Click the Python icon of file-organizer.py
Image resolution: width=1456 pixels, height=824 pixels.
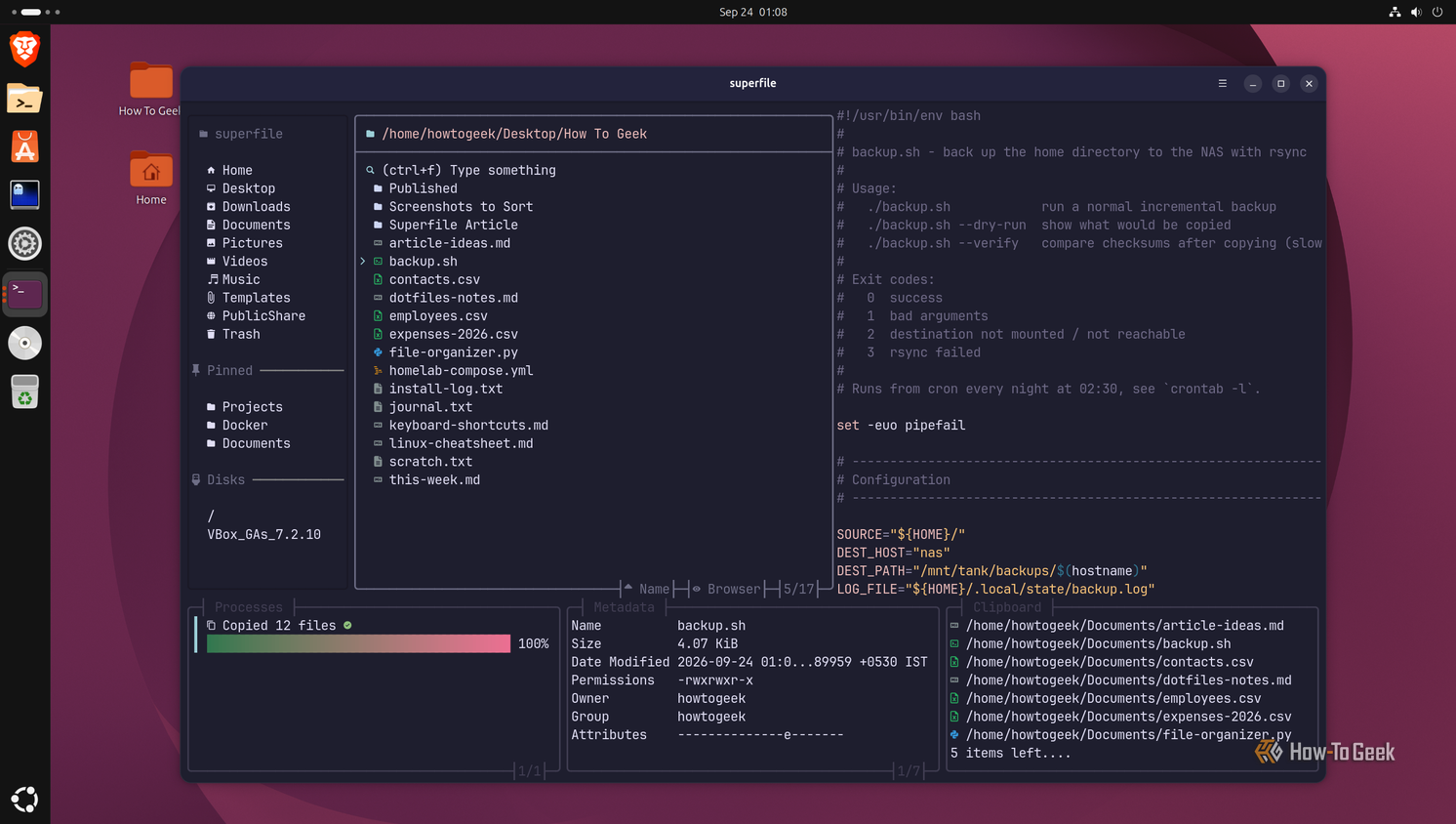[378, 352]
